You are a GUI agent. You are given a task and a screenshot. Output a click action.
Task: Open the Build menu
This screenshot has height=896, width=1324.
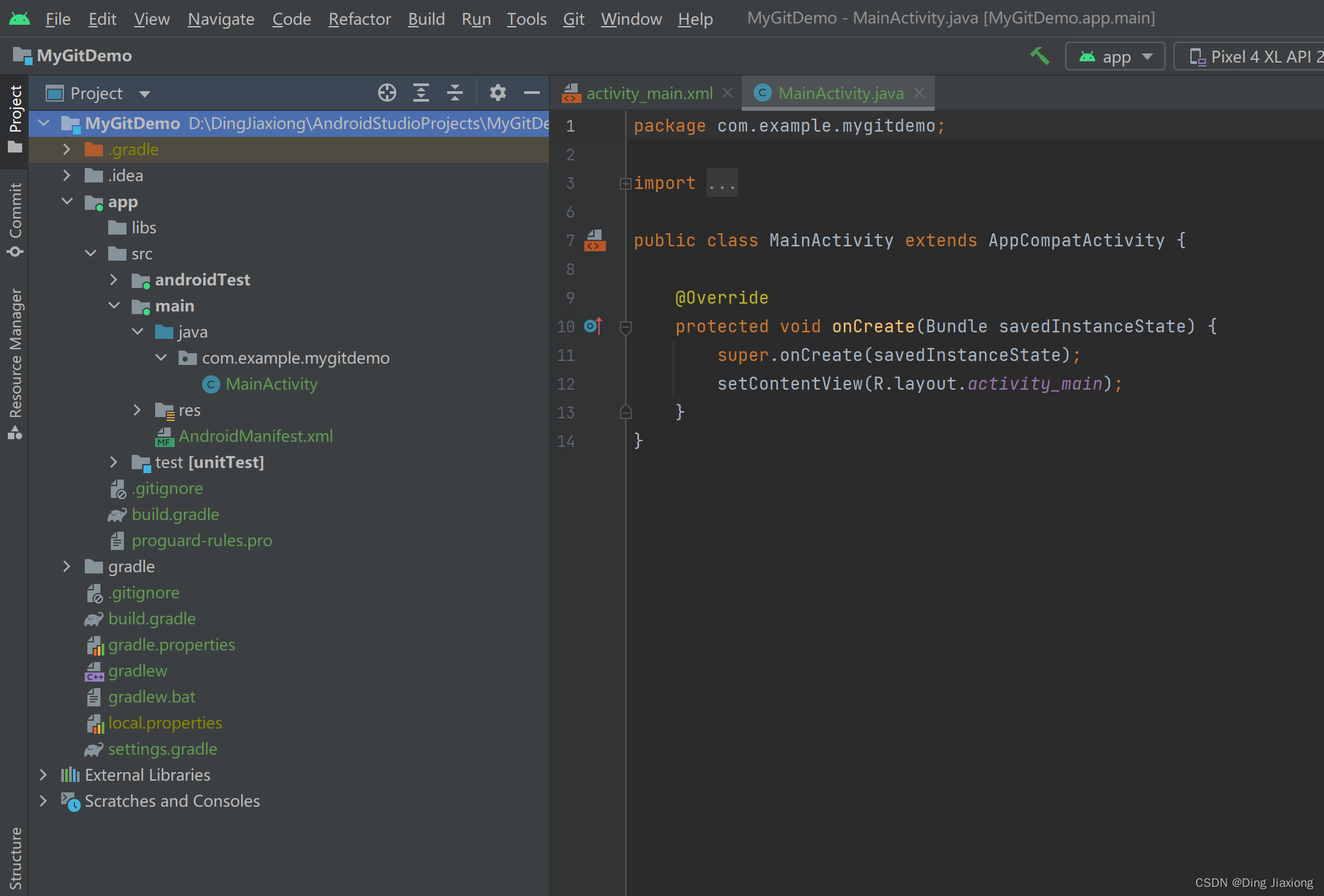(x=426, y=19)
